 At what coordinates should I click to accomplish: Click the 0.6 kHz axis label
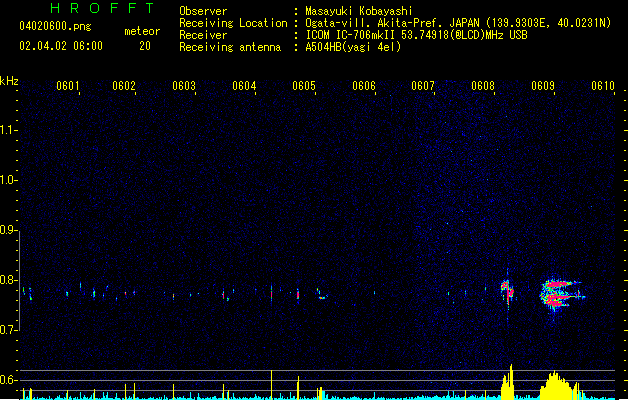tap(8, 380)
